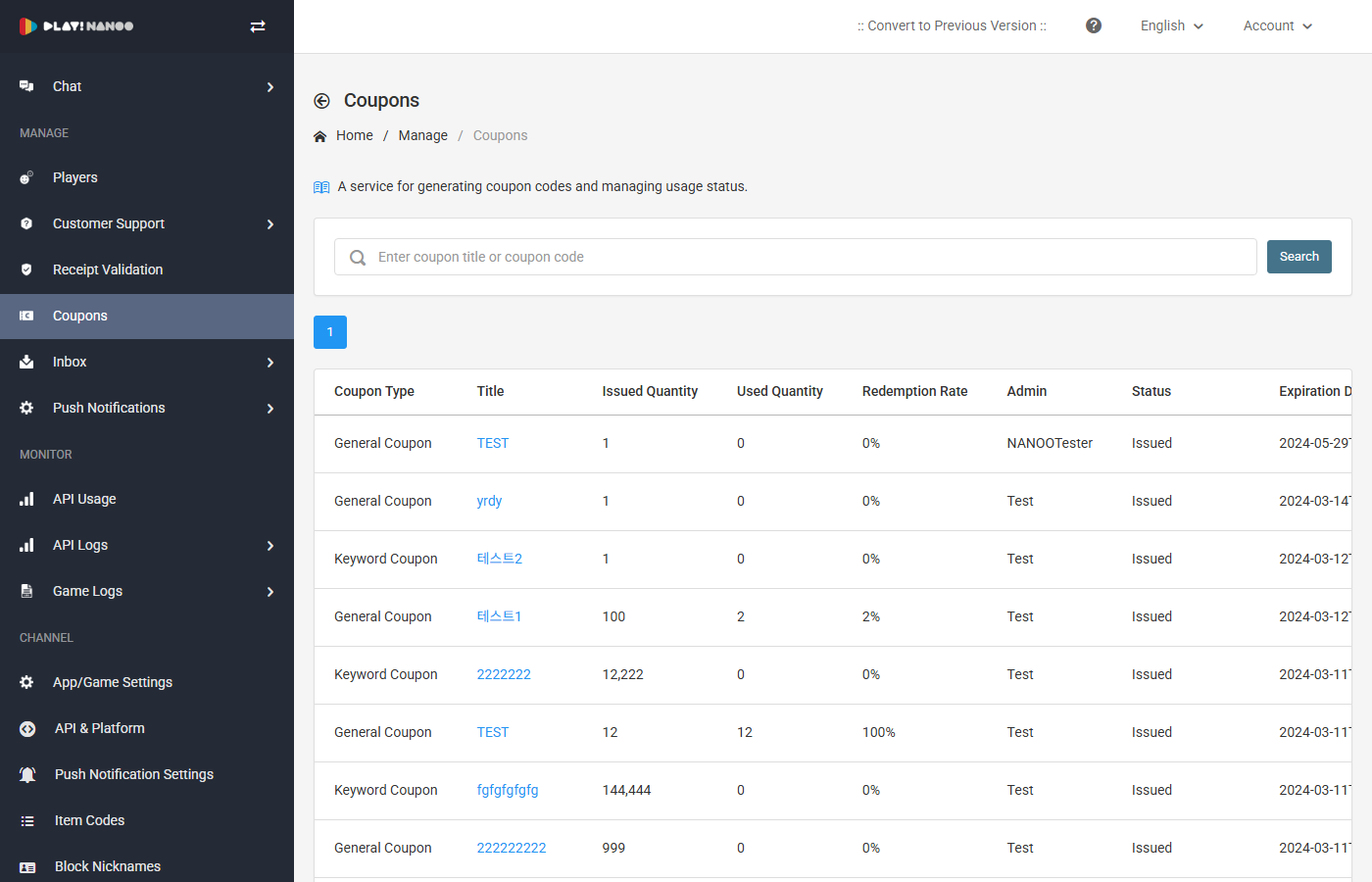Image resolution: width=1372 pixels, height=882 pixels.
Task: Click the Coupon Type column header
Action: pyautogui.click(x=374, y=391)
